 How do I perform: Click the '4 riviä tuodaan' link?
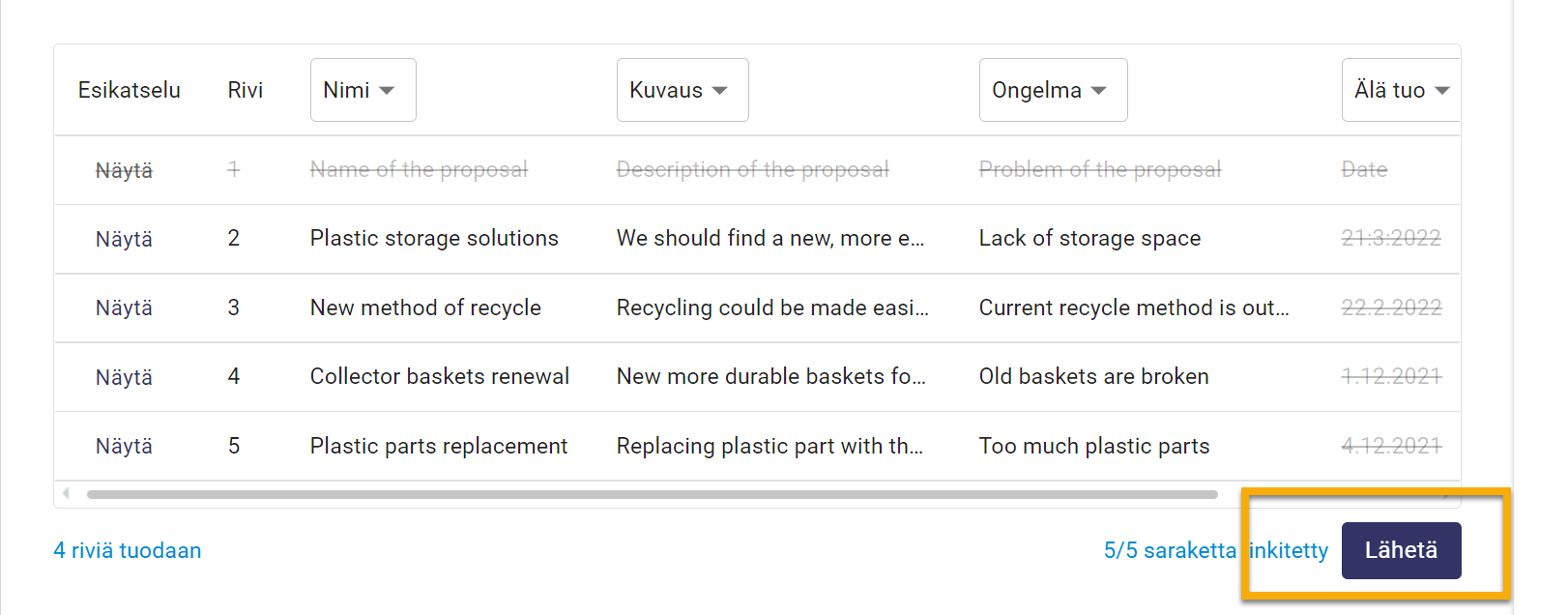pos(128,550)
